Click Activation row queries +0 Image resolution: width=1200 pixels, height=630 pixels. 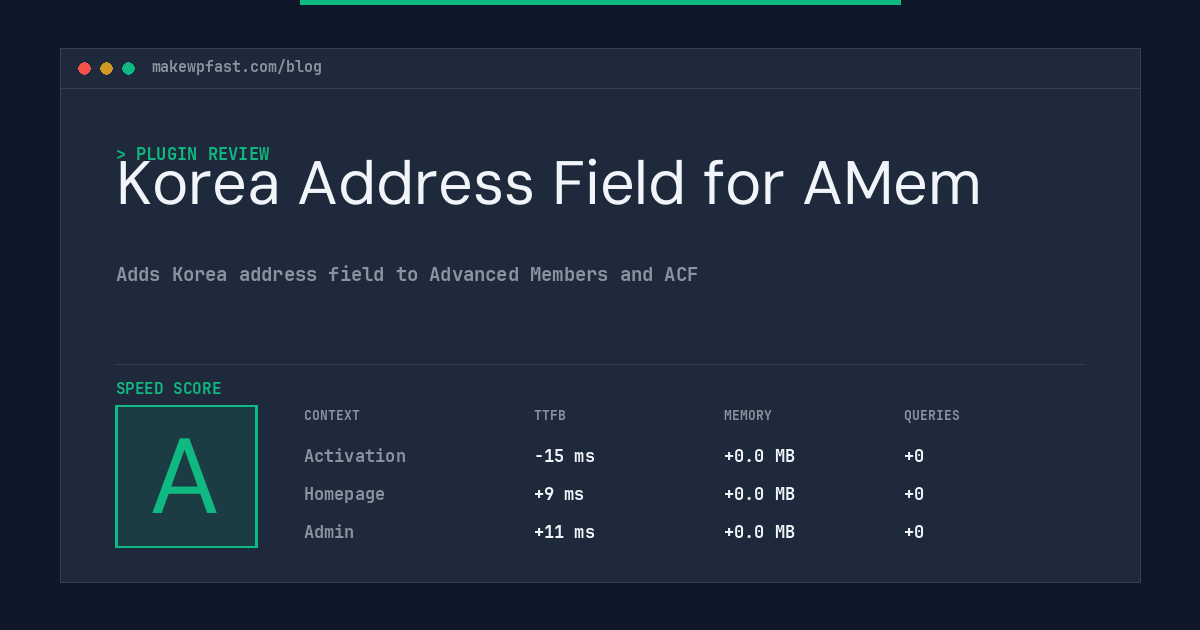914,456
